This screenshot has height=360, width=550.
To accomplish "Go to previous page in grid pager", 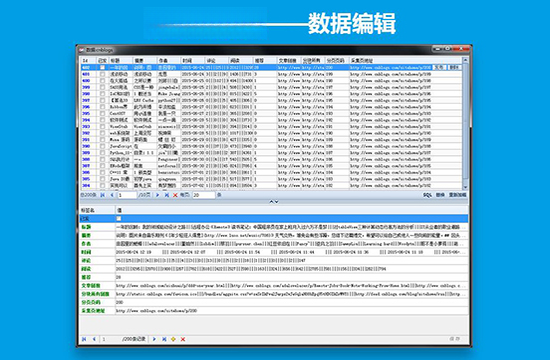I will coord(112,195).
